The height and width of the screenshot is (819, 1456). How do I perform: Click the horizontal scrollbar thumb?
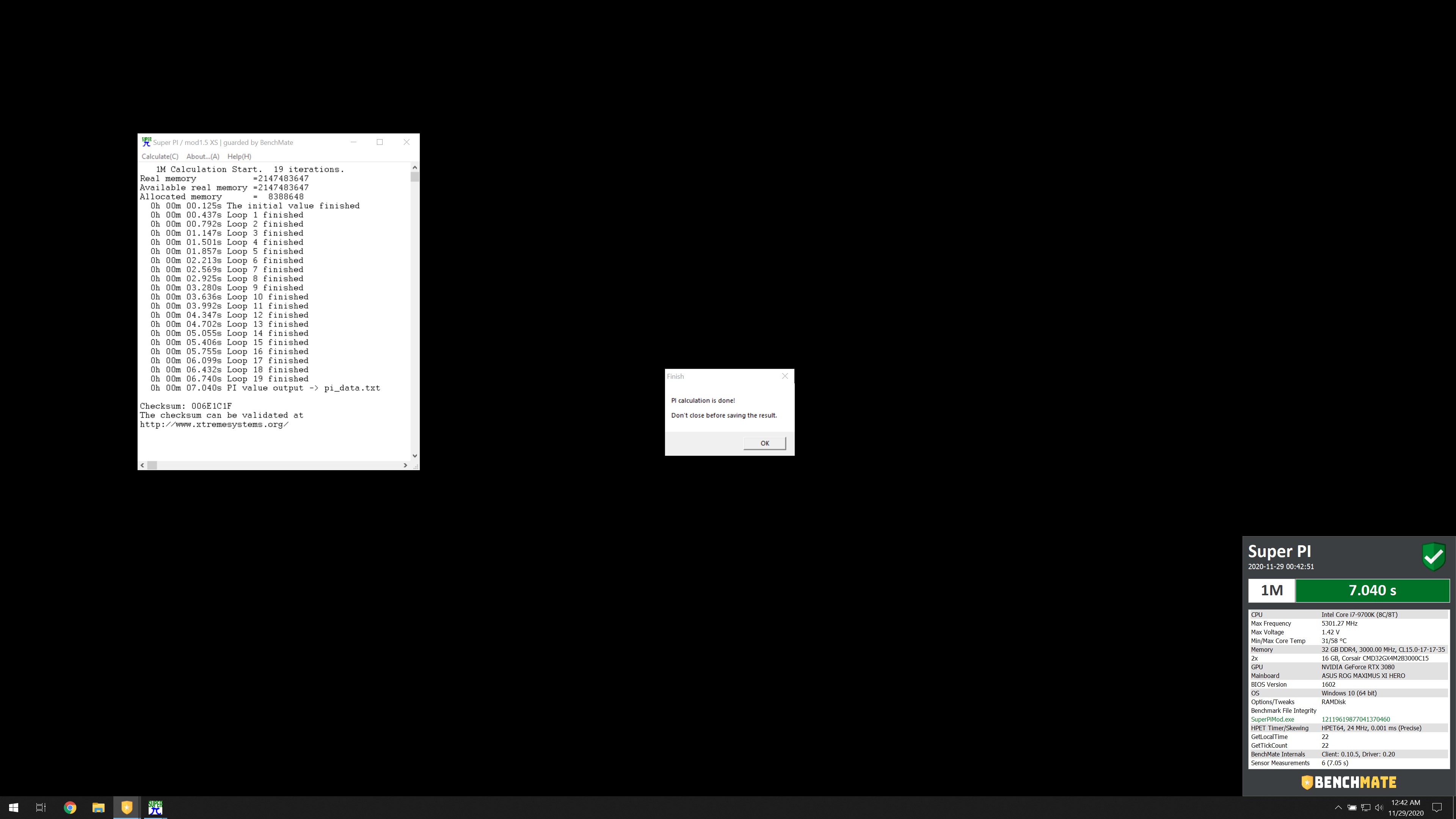tap(152, 465)
